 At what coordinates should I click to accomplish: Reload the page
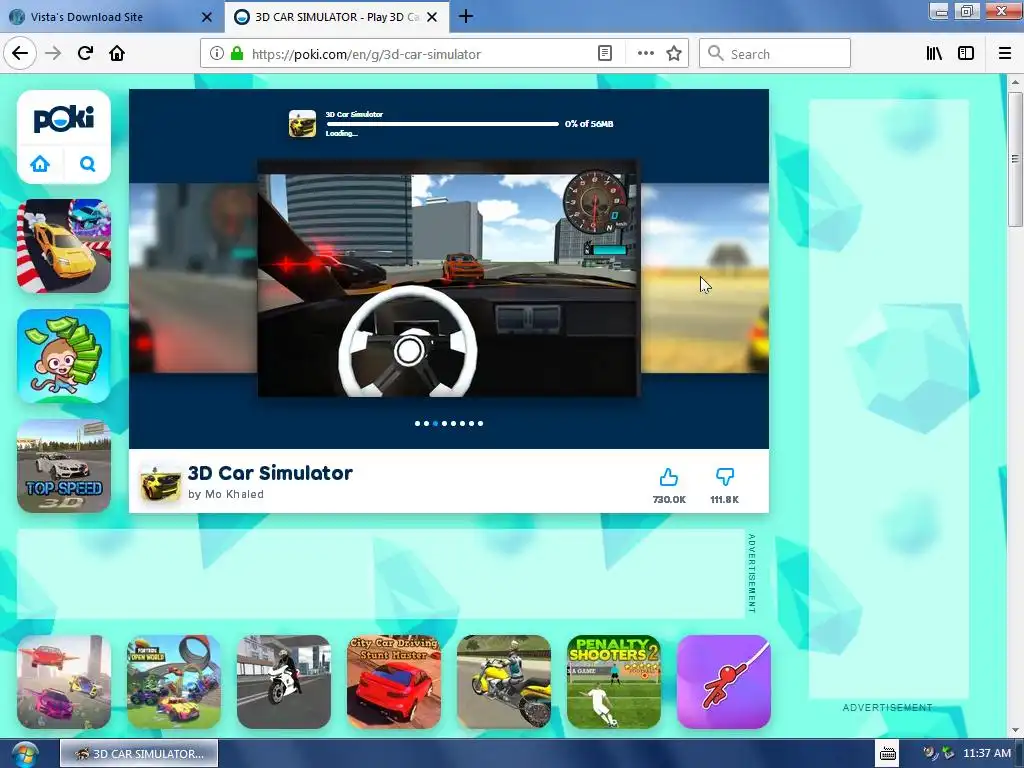coord(85,53)
